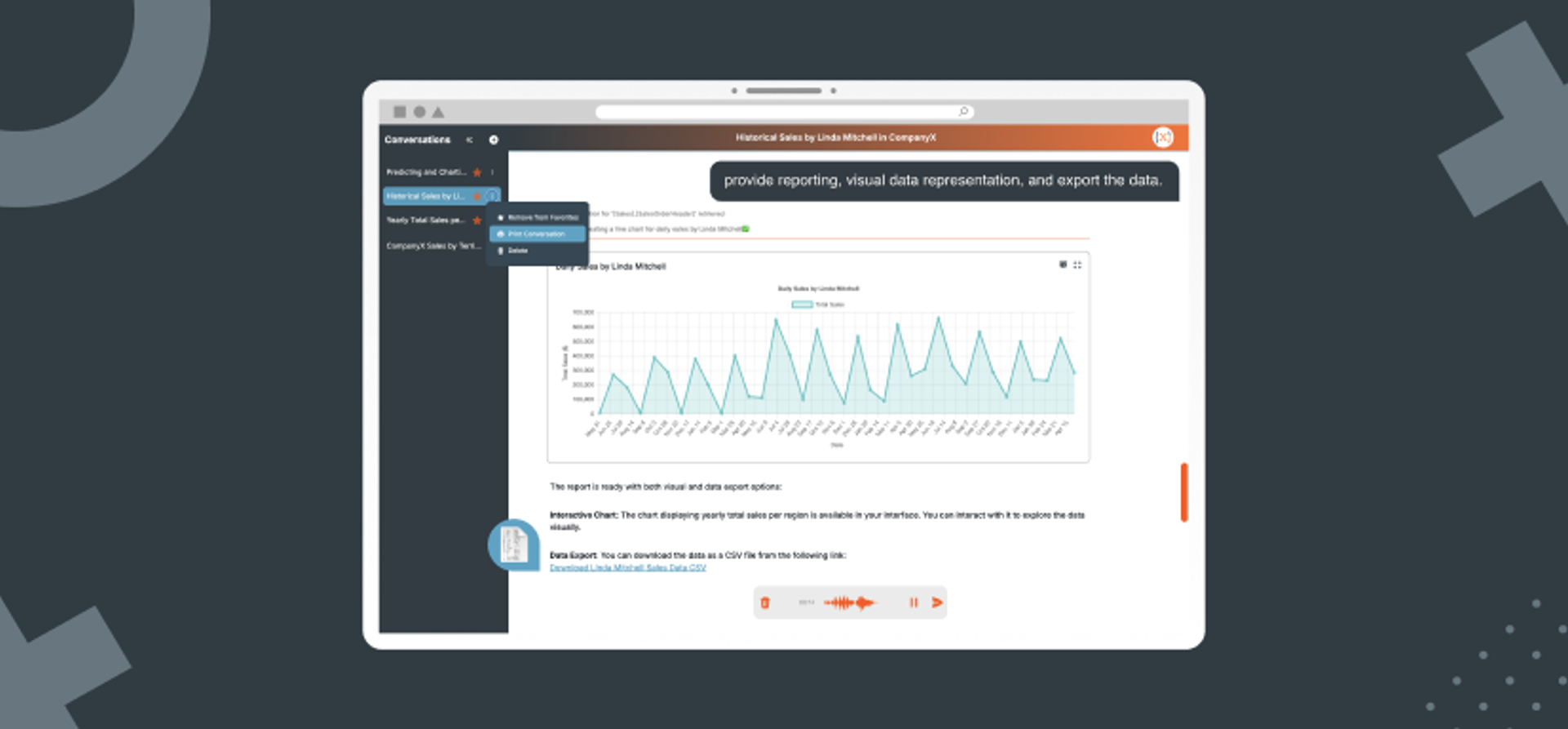Choose 'Print Conversation' in the context menu
This screenshot has height=729, width=1568.
click(538, 234)
